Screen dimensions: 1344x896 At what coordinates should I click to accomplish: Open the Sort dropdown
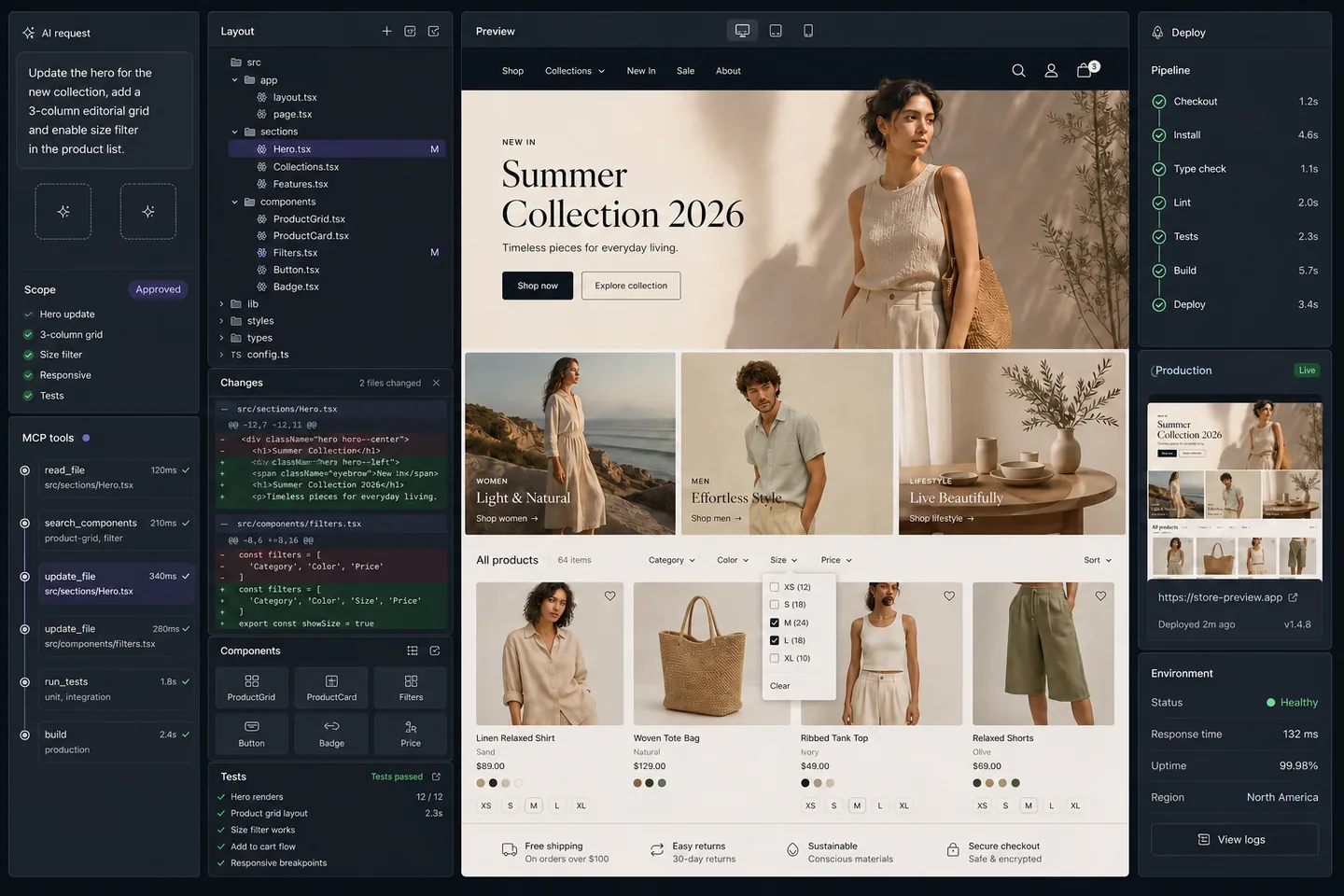click(1098, 560)
